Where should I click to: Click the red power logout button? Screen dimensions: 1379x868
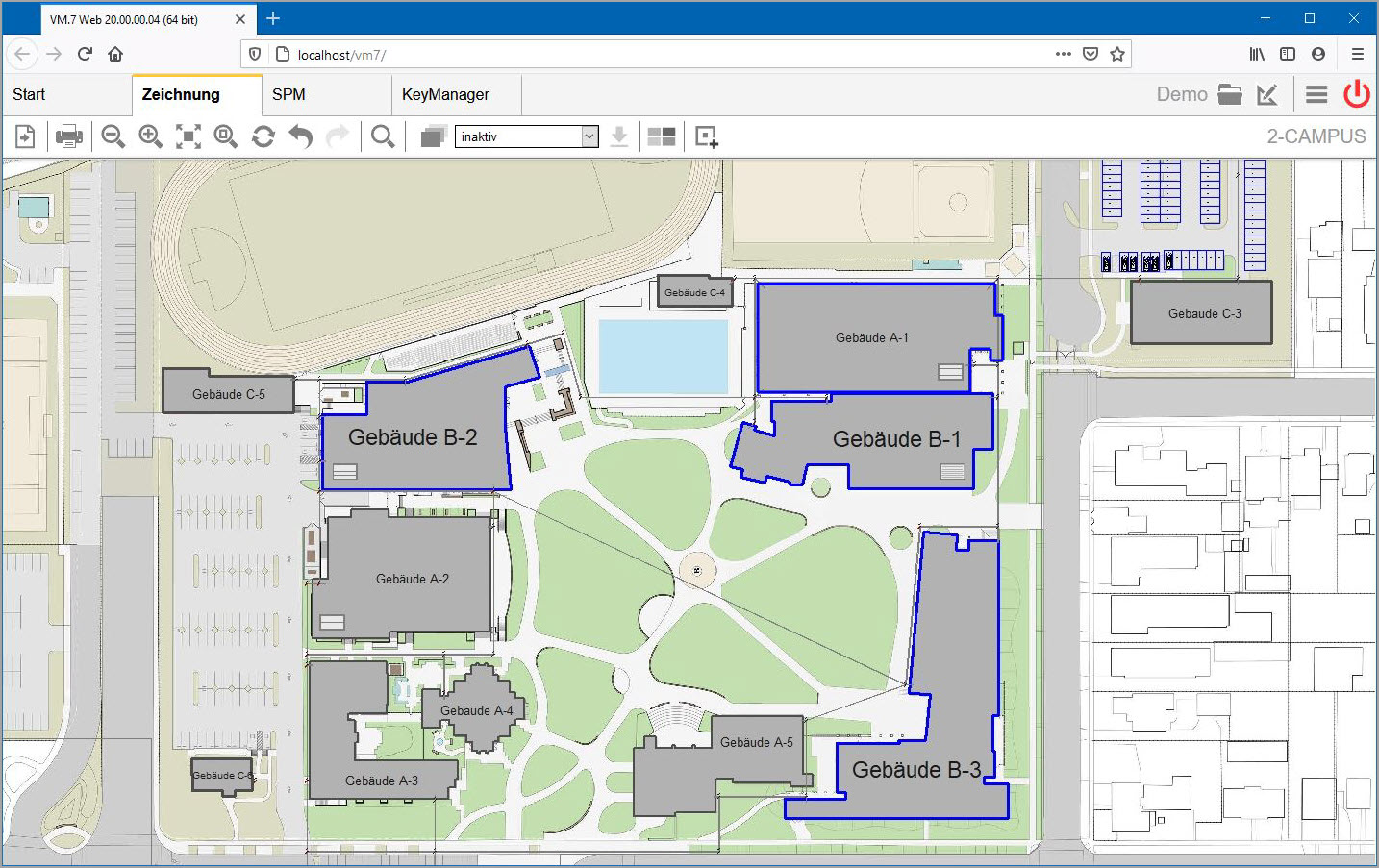point(1357,93)
